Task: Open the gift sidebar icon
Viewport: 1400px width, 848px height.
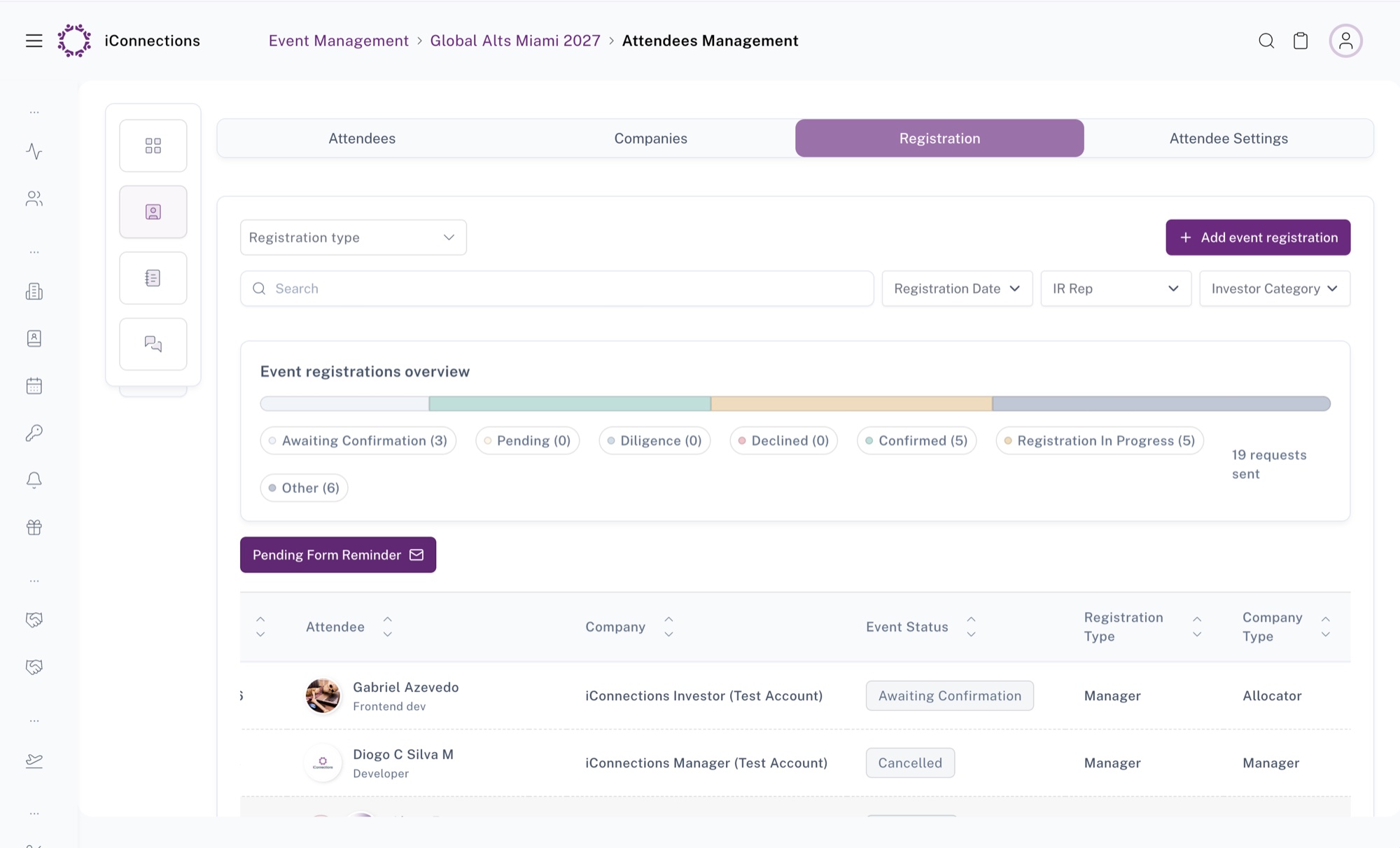Action: tap(34, 527)
